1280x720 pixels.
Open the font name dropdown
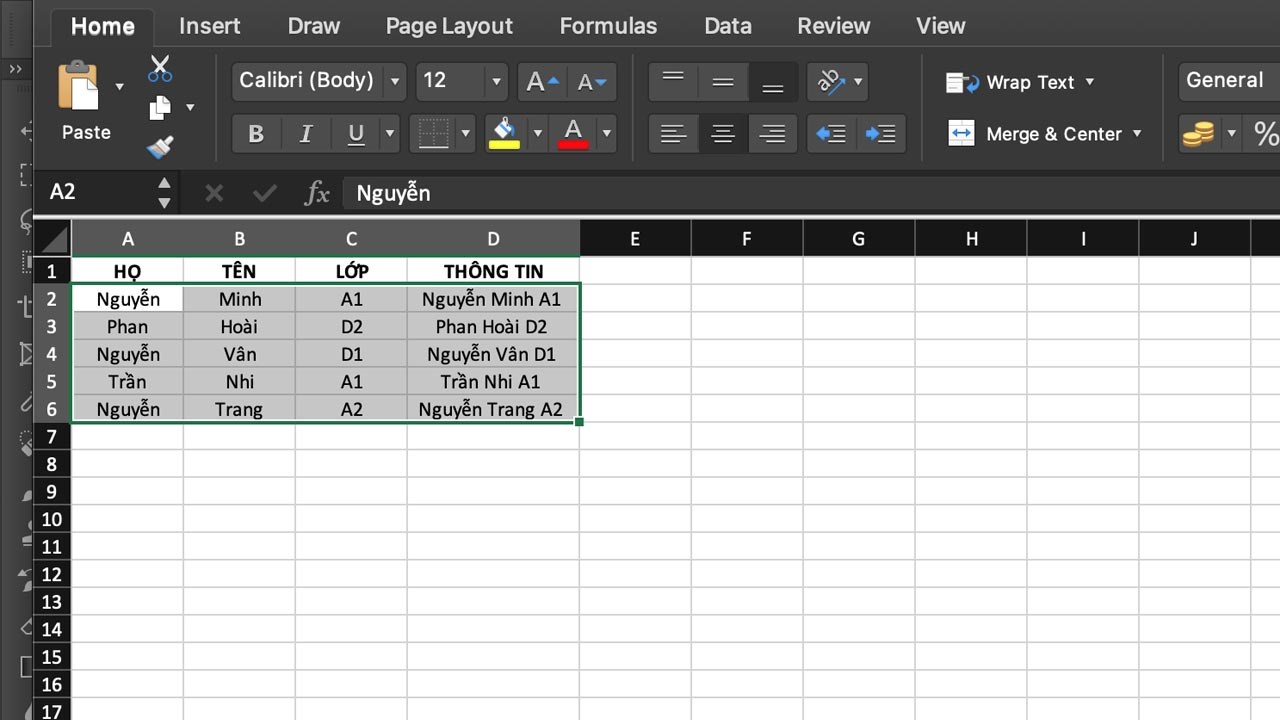(395, 81)
